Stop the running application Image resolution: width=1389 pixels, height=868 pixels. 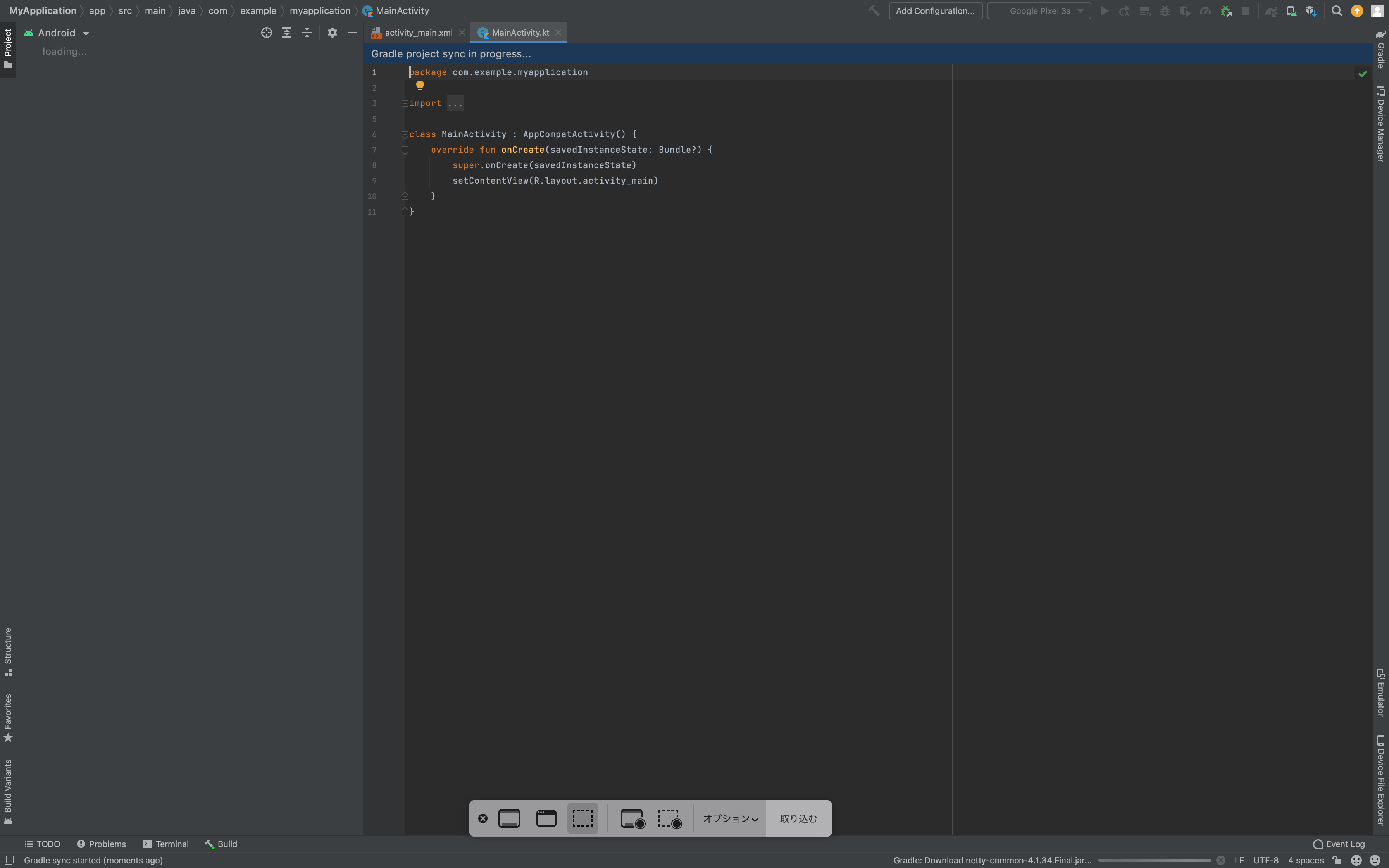(x=1245, y=10)
